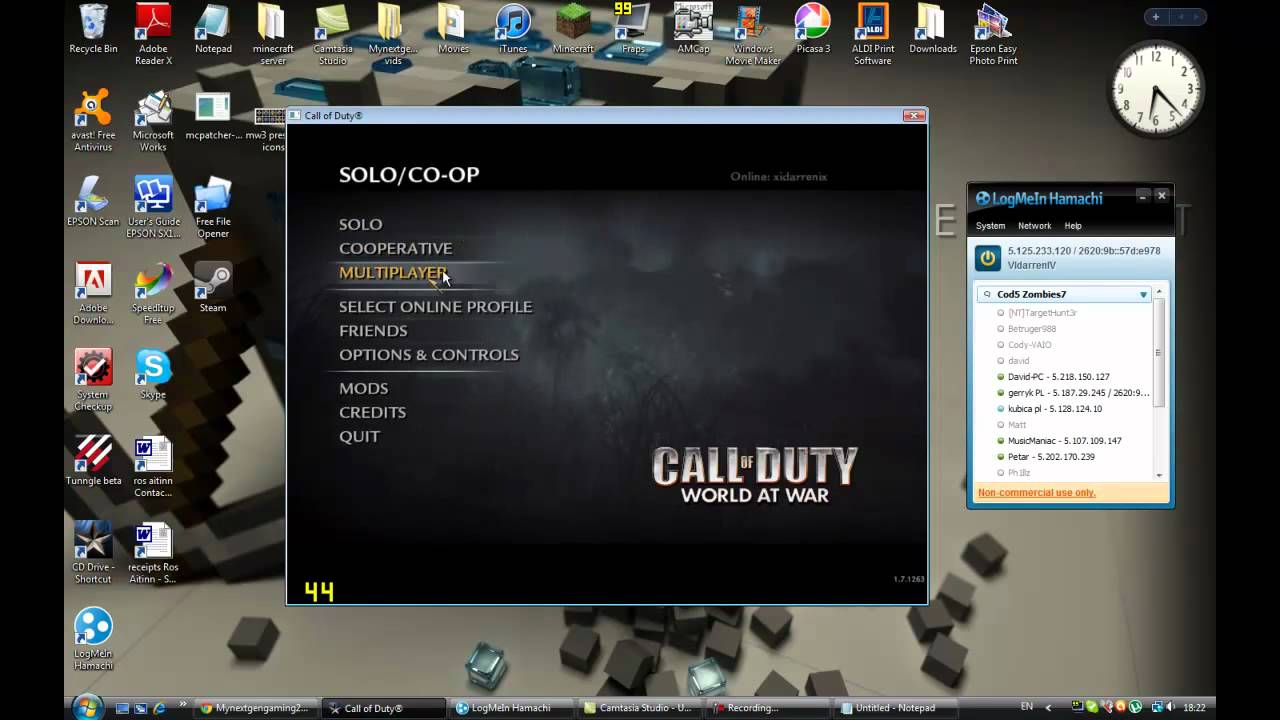Open EPSON Scan desktop icon
Viewport: 1280px width, 720px height.
coord(93,203)
